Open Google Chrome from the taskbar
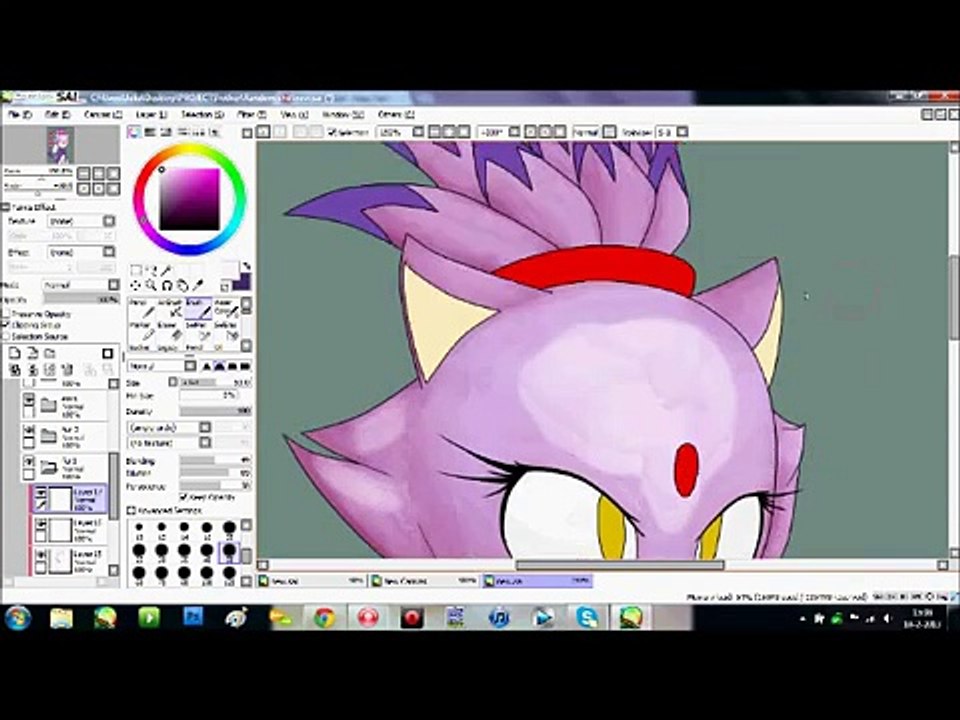Screen dimensions: 960x720 pyautogui.click(x=324, y=618)
